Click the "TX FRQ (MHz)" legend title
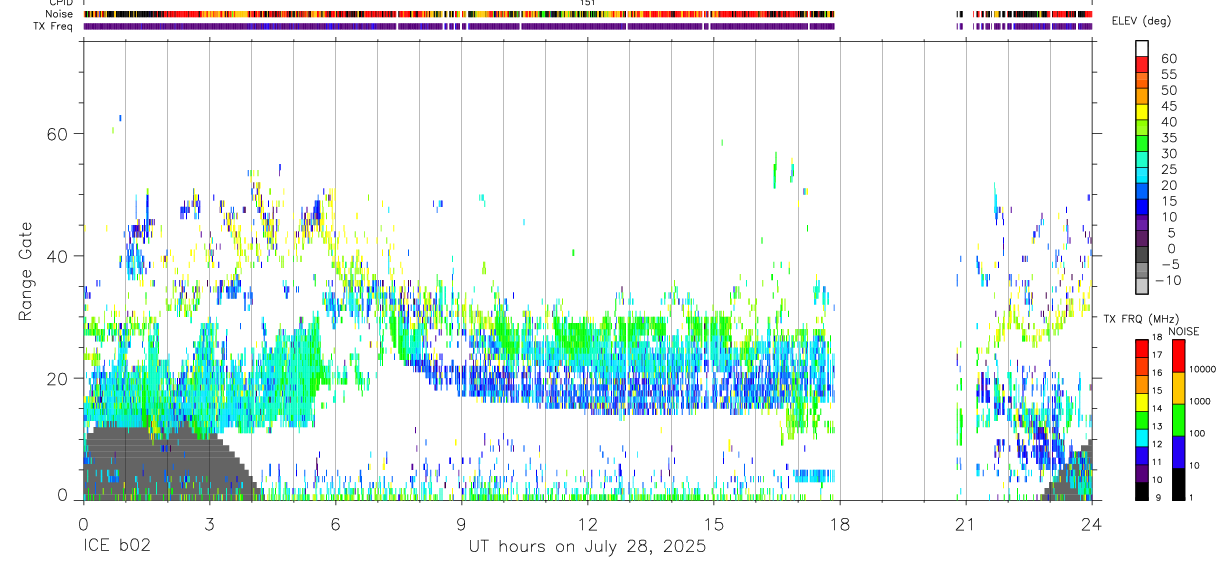The width and height of the screenshot is (1228, 567). [x=1140, y=318]
